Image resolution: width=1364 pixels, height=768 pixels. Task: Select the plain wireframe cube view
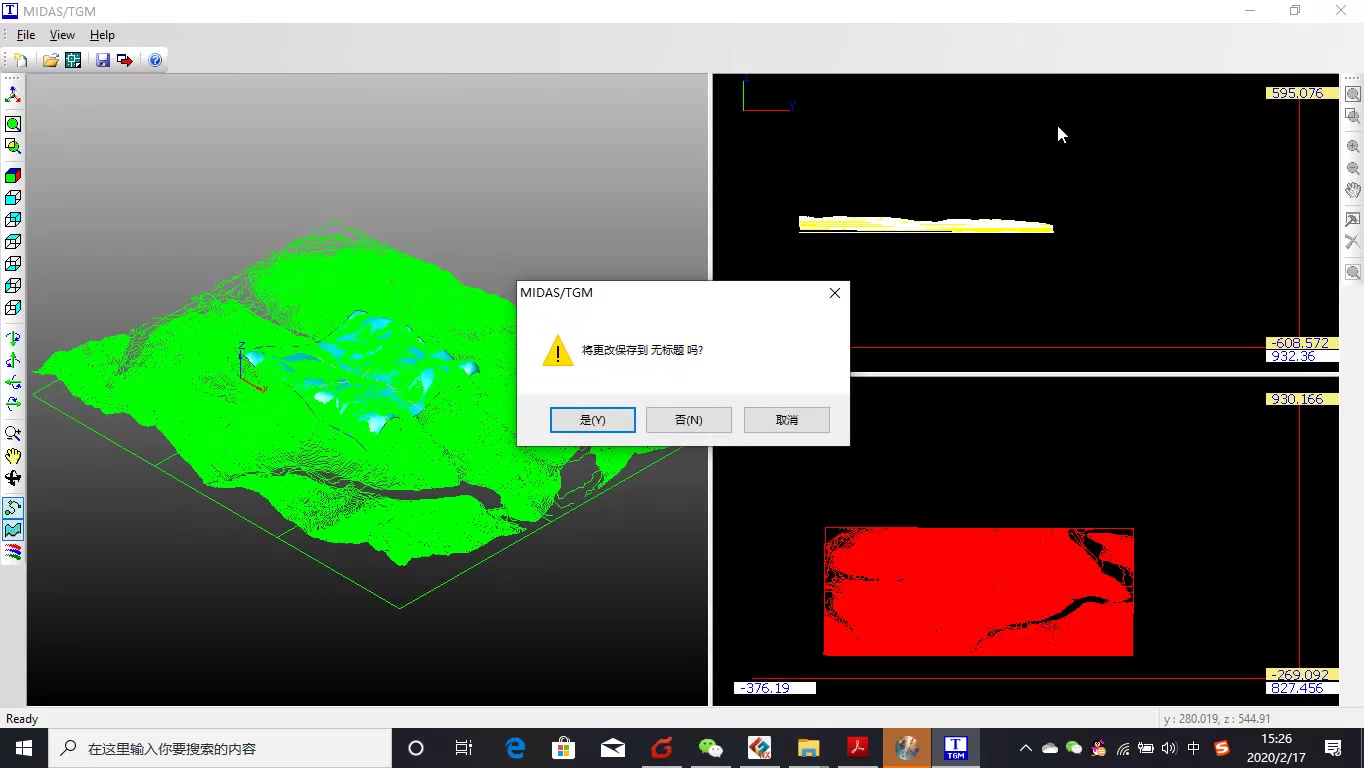pyautogui.click(x=13, y=308)
